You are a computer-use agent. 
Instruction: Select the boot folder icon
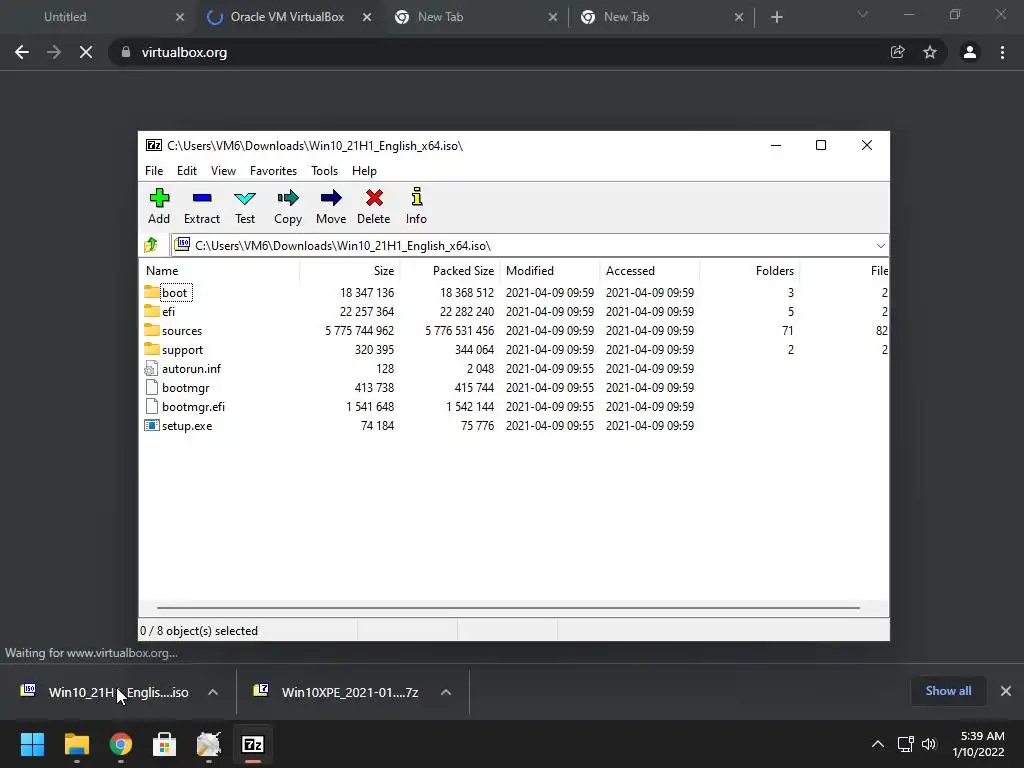(x=152, y=291)
